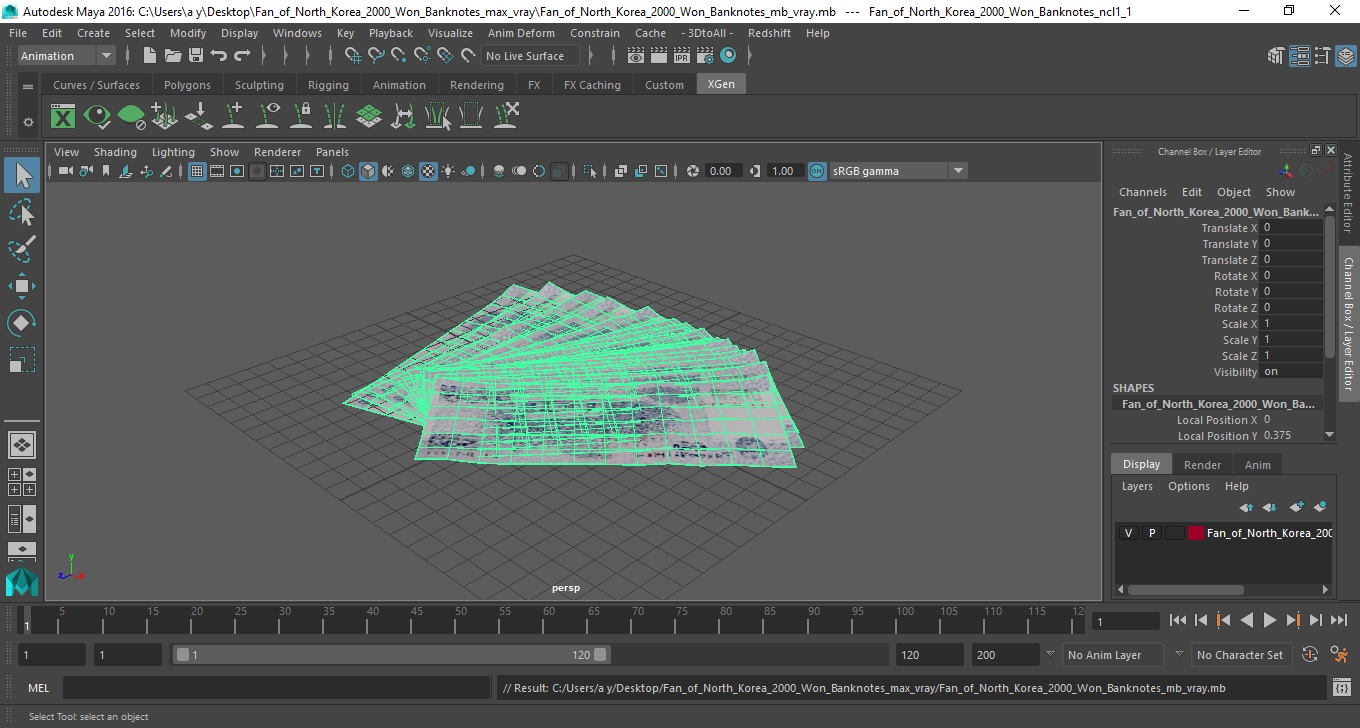Screen dimensions: 1360x728
Task: Toggle wireframe cube display in viewport
Action: coord(348,171)
